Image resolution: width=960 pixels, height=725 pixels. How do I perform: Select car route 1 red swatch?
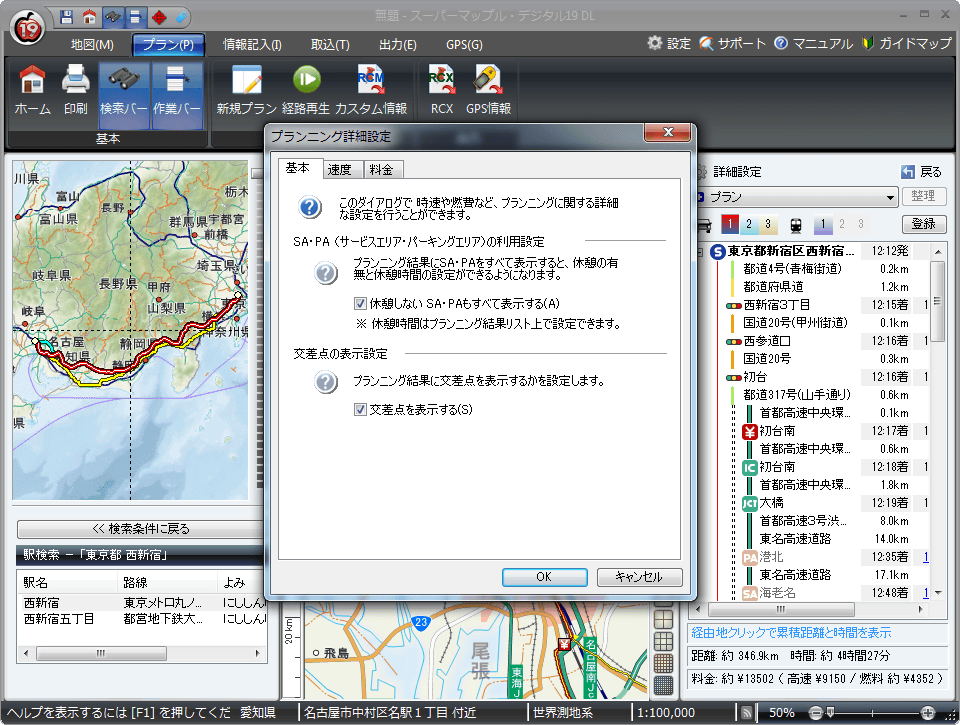coord(730,225)
